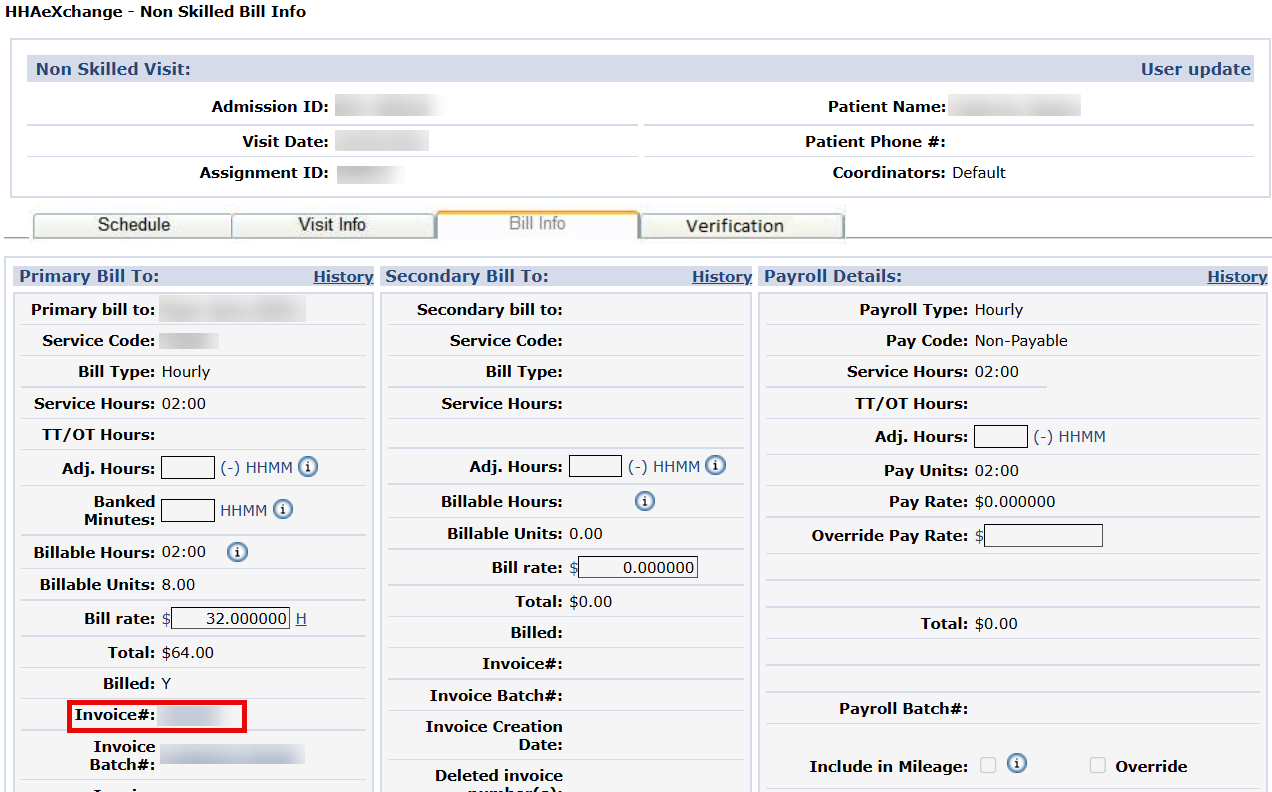1272x792 pixels.
Task: Focus the Secondary Adj. Hours input field
Action: [x=595, y=466]
